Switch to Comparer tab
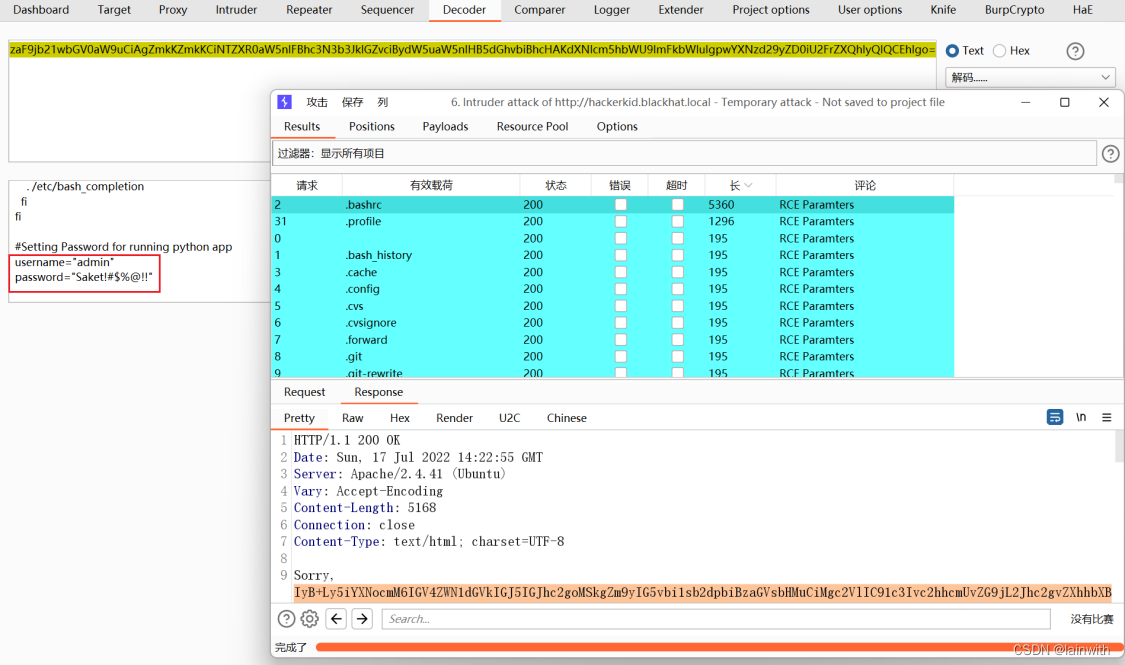The width and height of the screenshot is (1125, 665). tap(540, 10)
